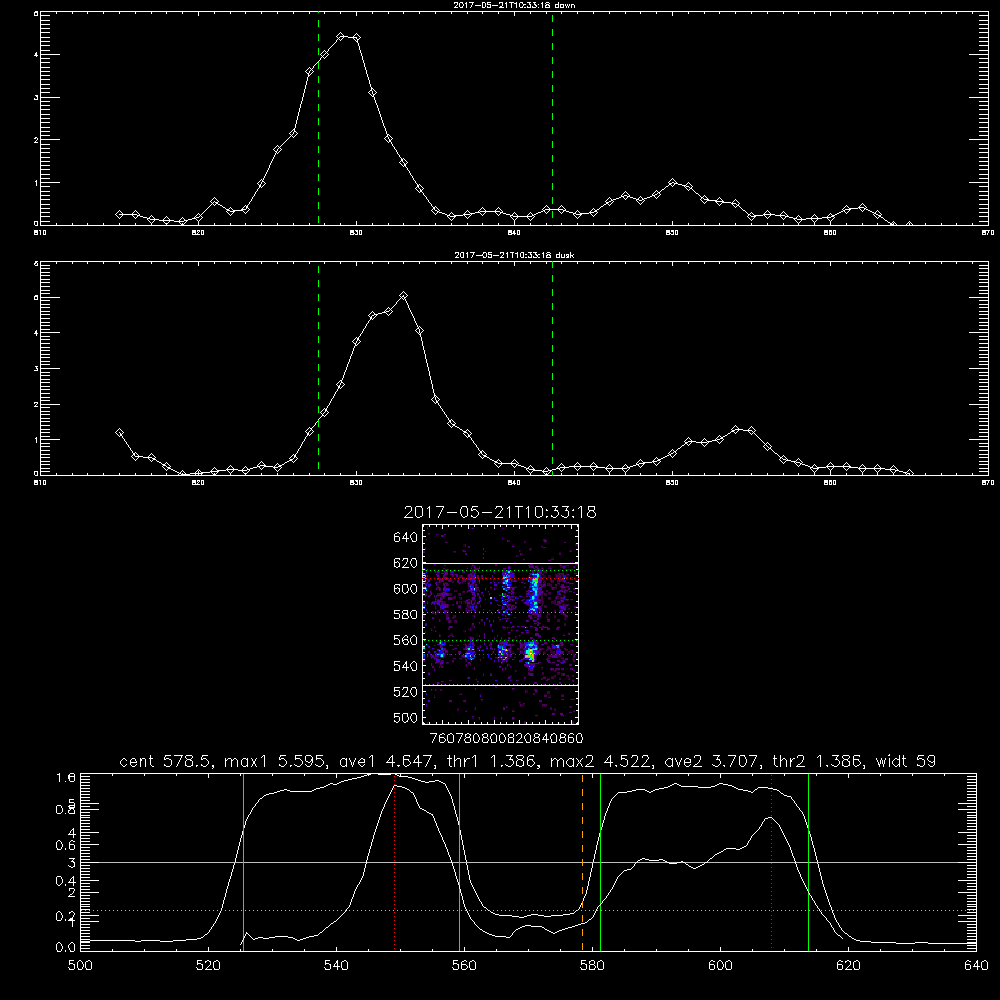
Task: Click the highest diamond marker on the dusk curve
Action: pyautogui.click(x=403, y=296)
